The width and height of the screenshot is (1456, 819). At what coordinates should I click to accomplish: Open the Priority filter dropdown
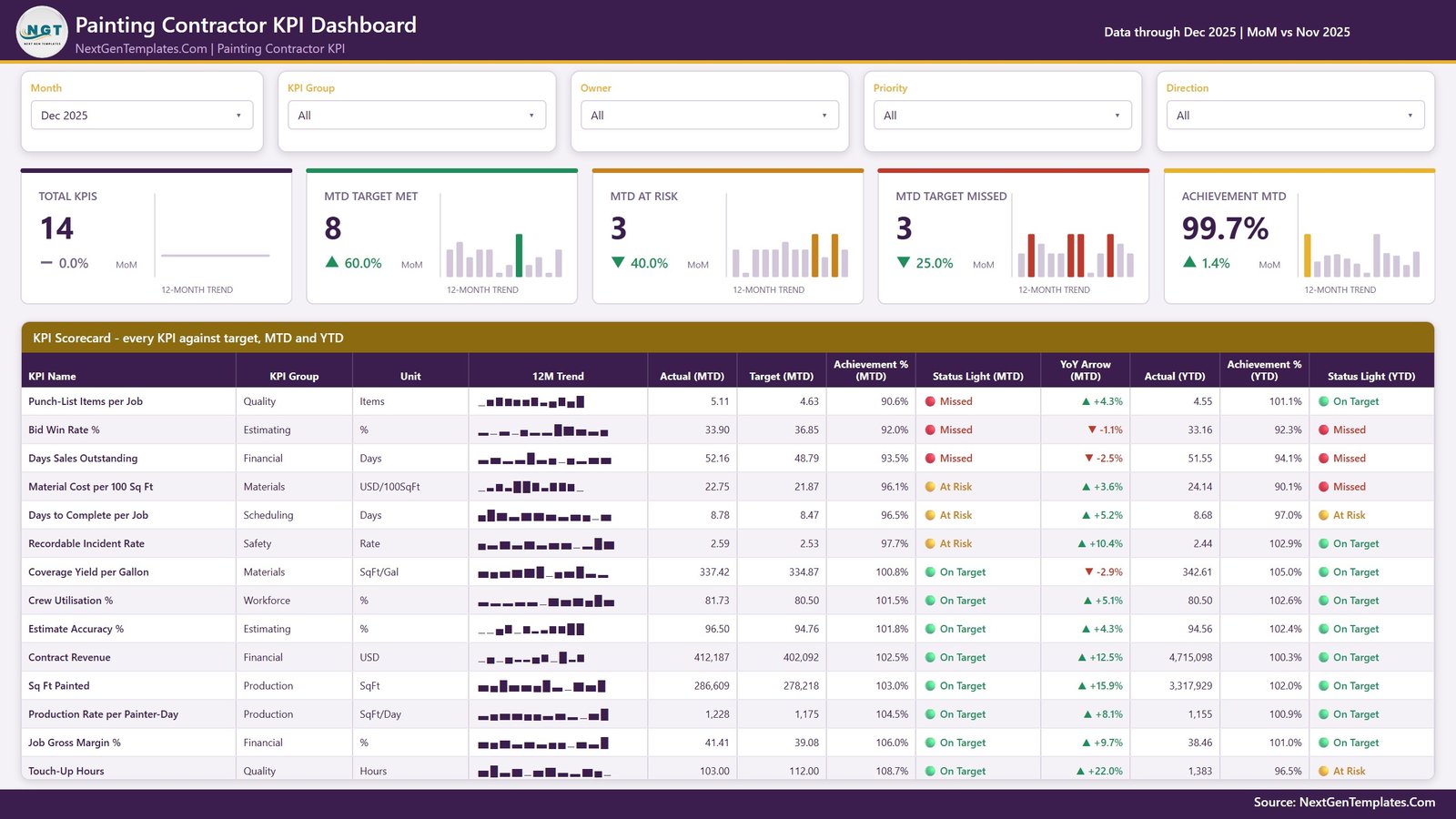click(x=1003, y=116)
